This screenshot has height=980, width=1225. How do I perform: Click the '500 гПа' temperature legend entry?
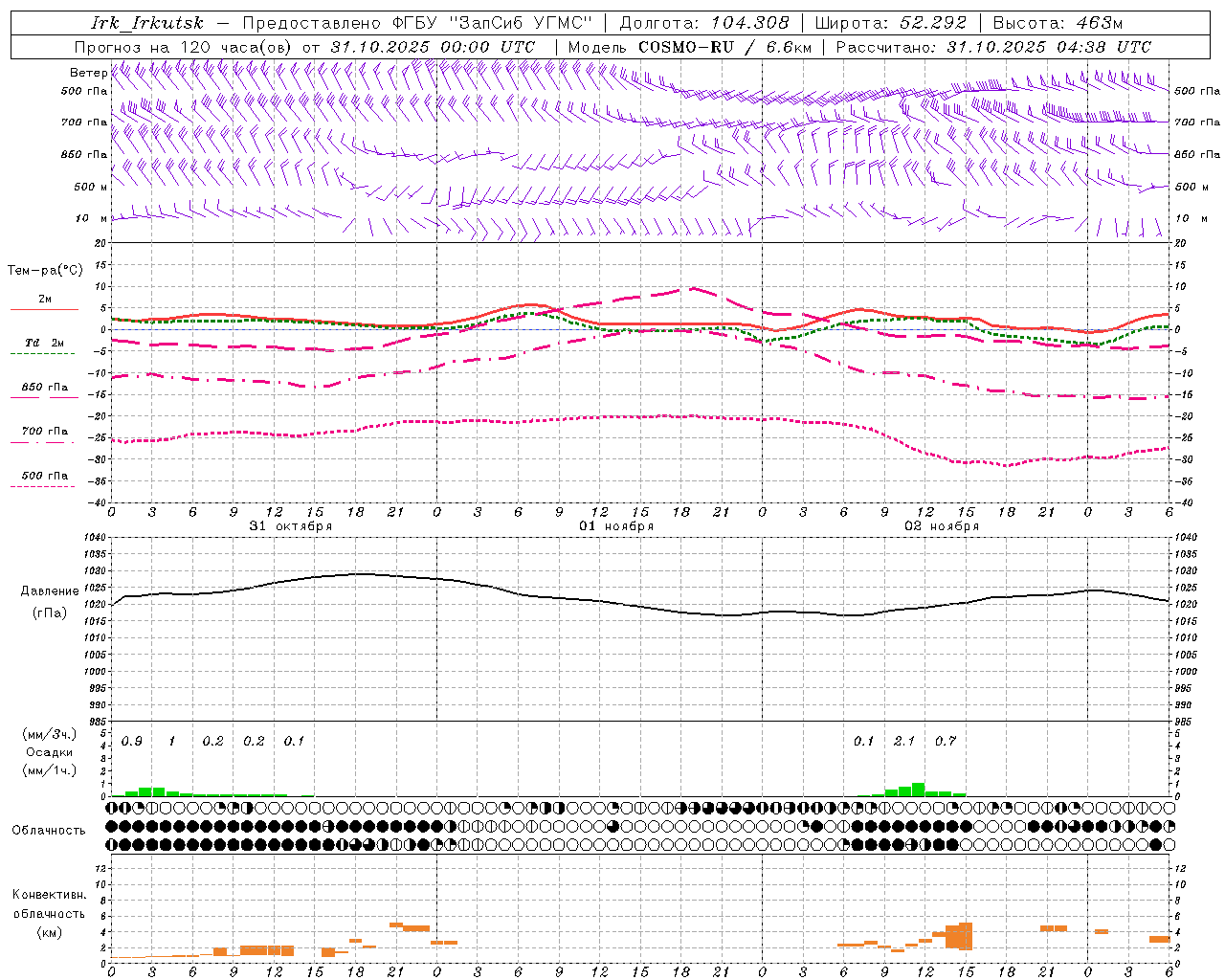click(x=45, y=475)
